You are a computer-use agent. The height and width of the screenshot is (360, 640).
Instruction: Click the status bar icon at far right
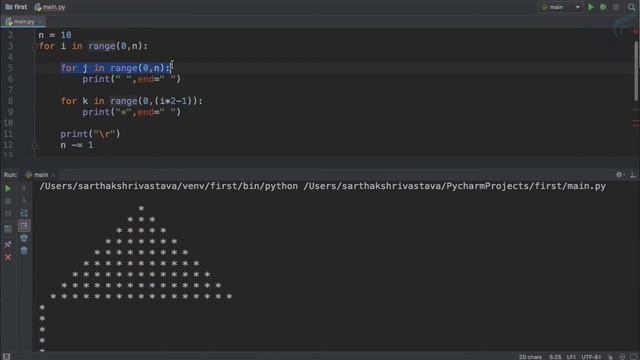[x=633, y=357]
